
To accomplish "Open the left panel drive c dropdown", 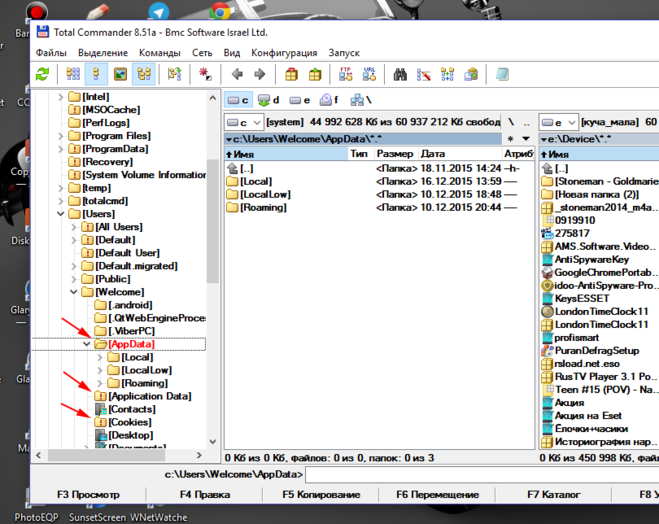I will click(x=245, y=122).
